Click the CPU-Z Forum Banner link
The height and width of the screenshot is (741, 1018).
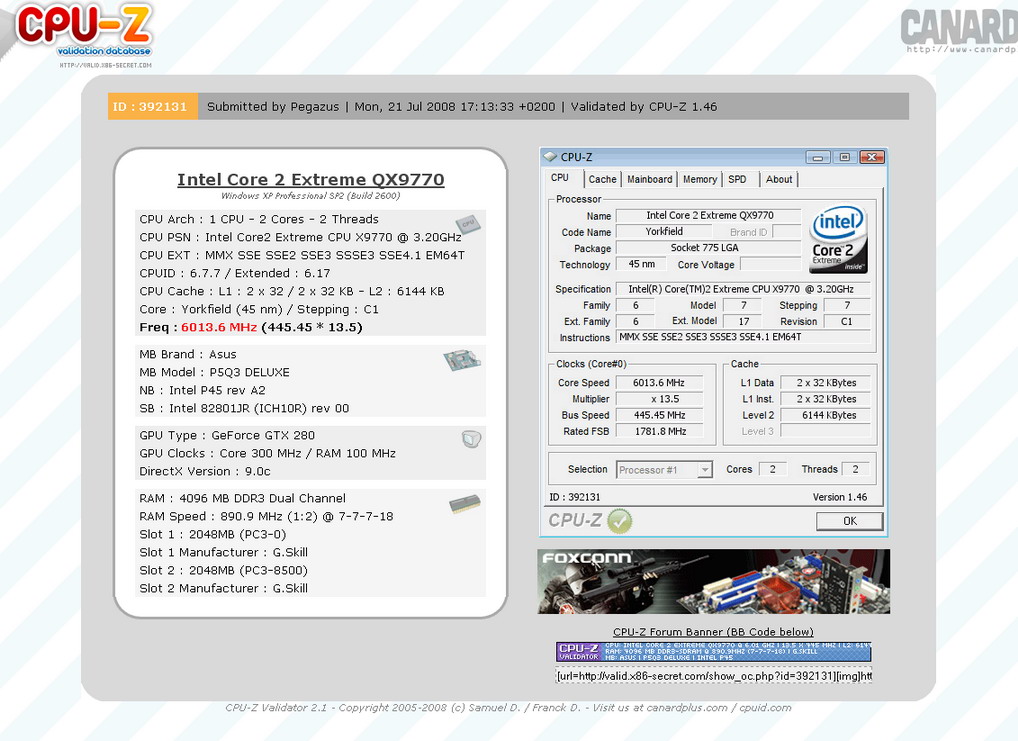tap(713, 632)
